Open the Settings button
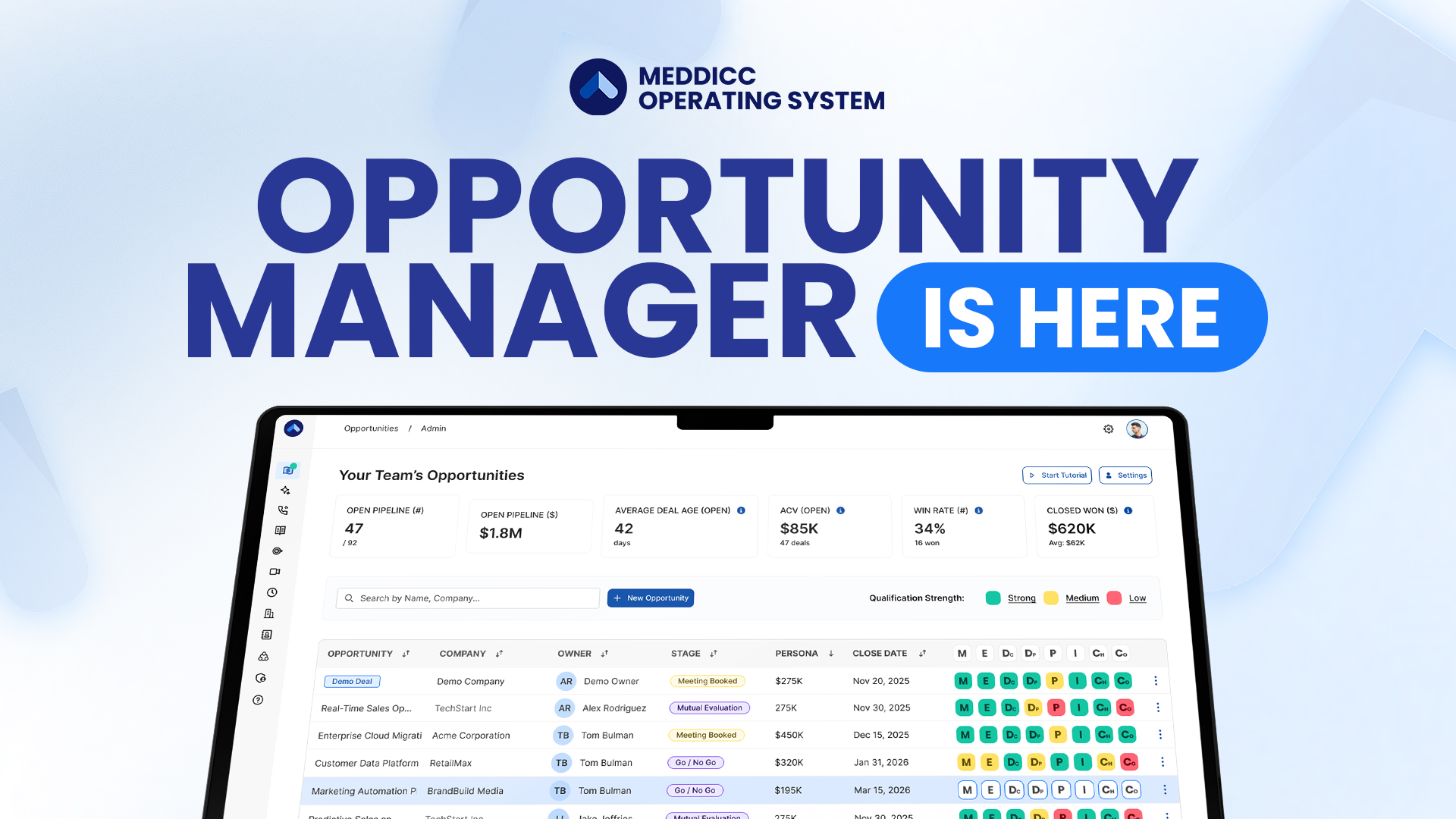The image size is (1456, 819). (x=1125, y=475)
